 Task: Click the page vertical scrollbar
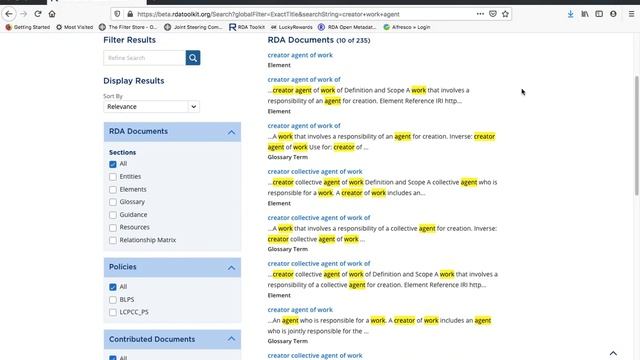[x=637, y=135]
